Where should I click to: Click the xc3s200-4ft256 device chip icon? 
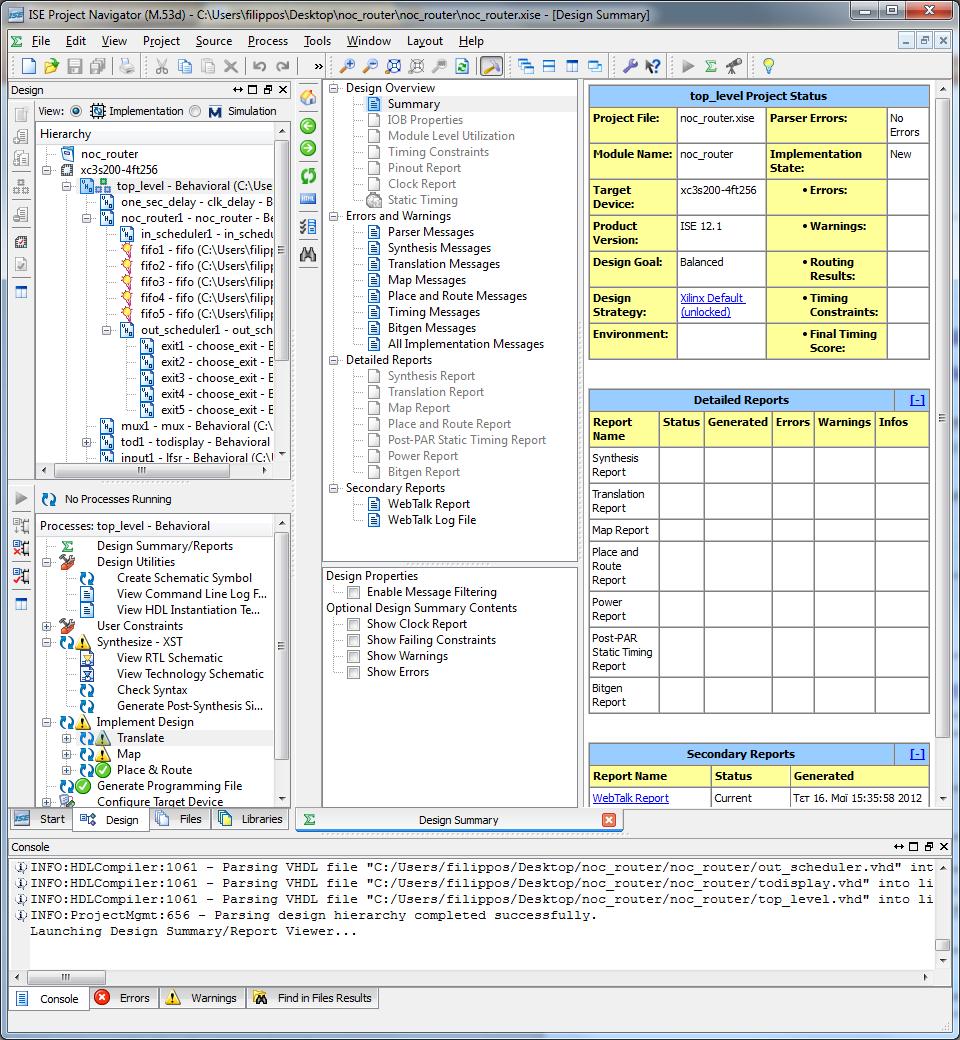coord(67,170)
